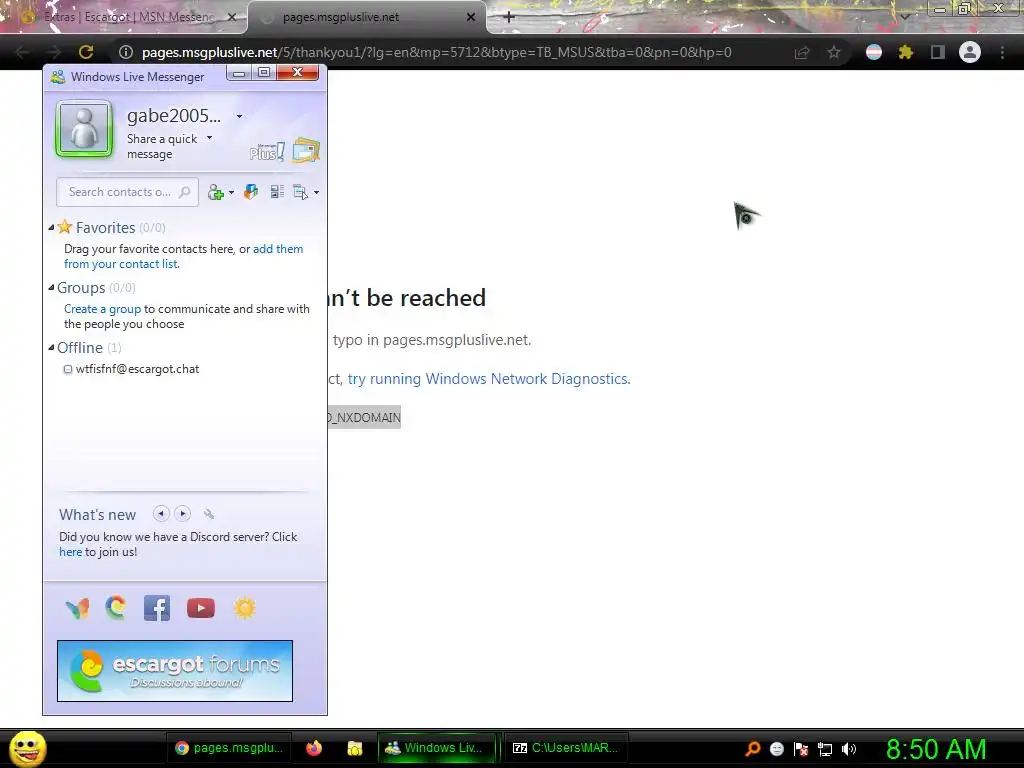The image size is (1024, 768).
Task: Collapse the Groups section
Action: coord(51,287)
